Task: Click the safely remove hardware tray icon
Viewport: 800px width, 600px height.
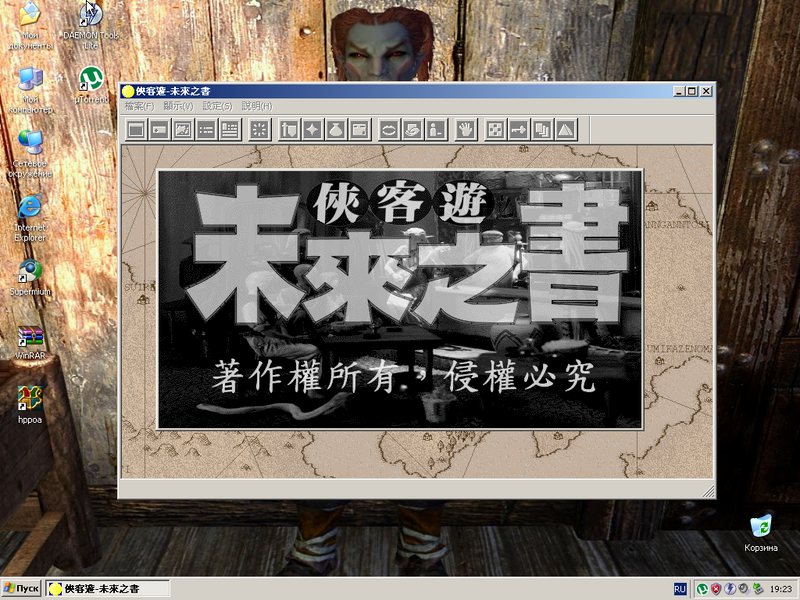Action: pyautogui.click(x=758, y=589)
